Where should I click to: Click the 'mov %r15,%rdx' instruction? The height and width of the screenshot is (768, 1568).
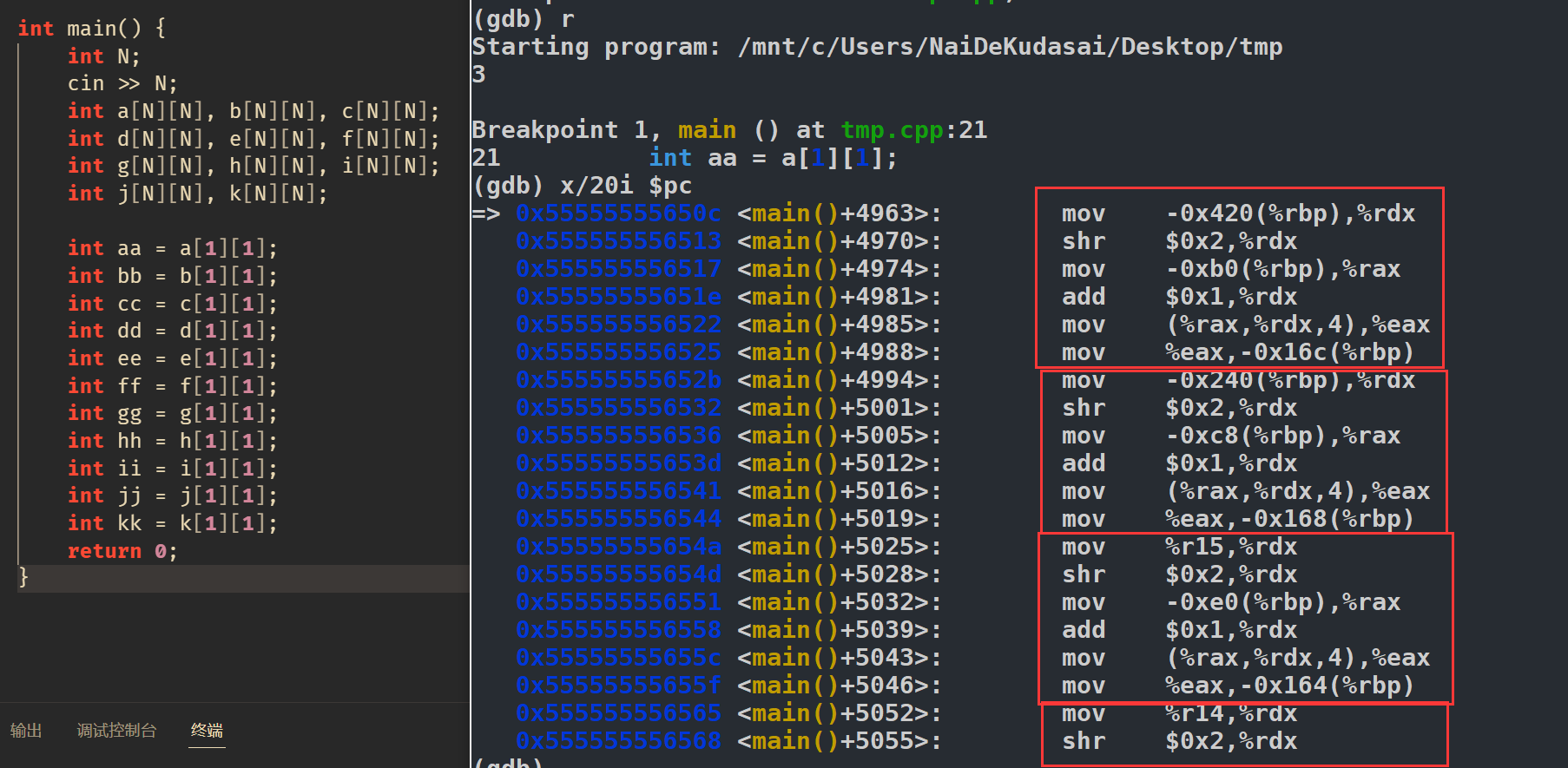tap(1179, 547)
